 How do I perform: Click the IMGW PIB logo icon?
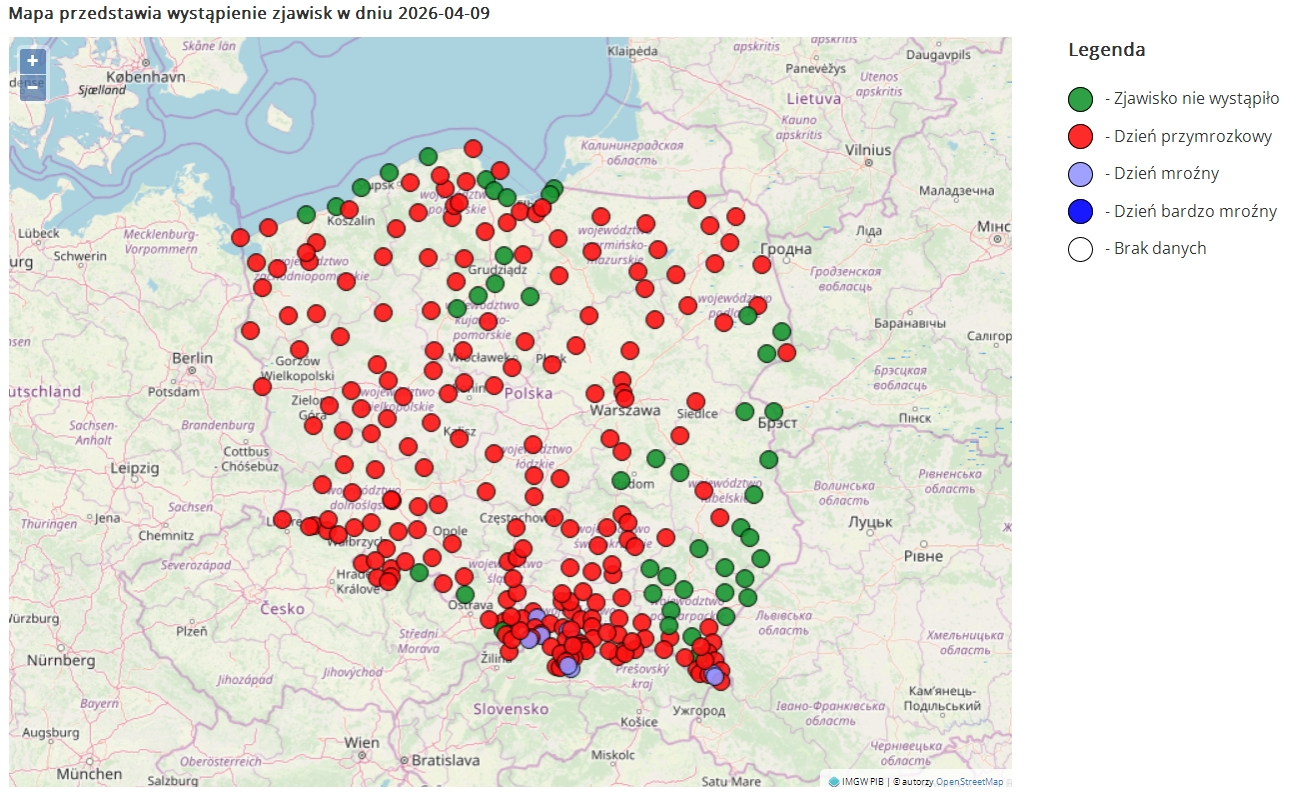(x=834, y=781)
